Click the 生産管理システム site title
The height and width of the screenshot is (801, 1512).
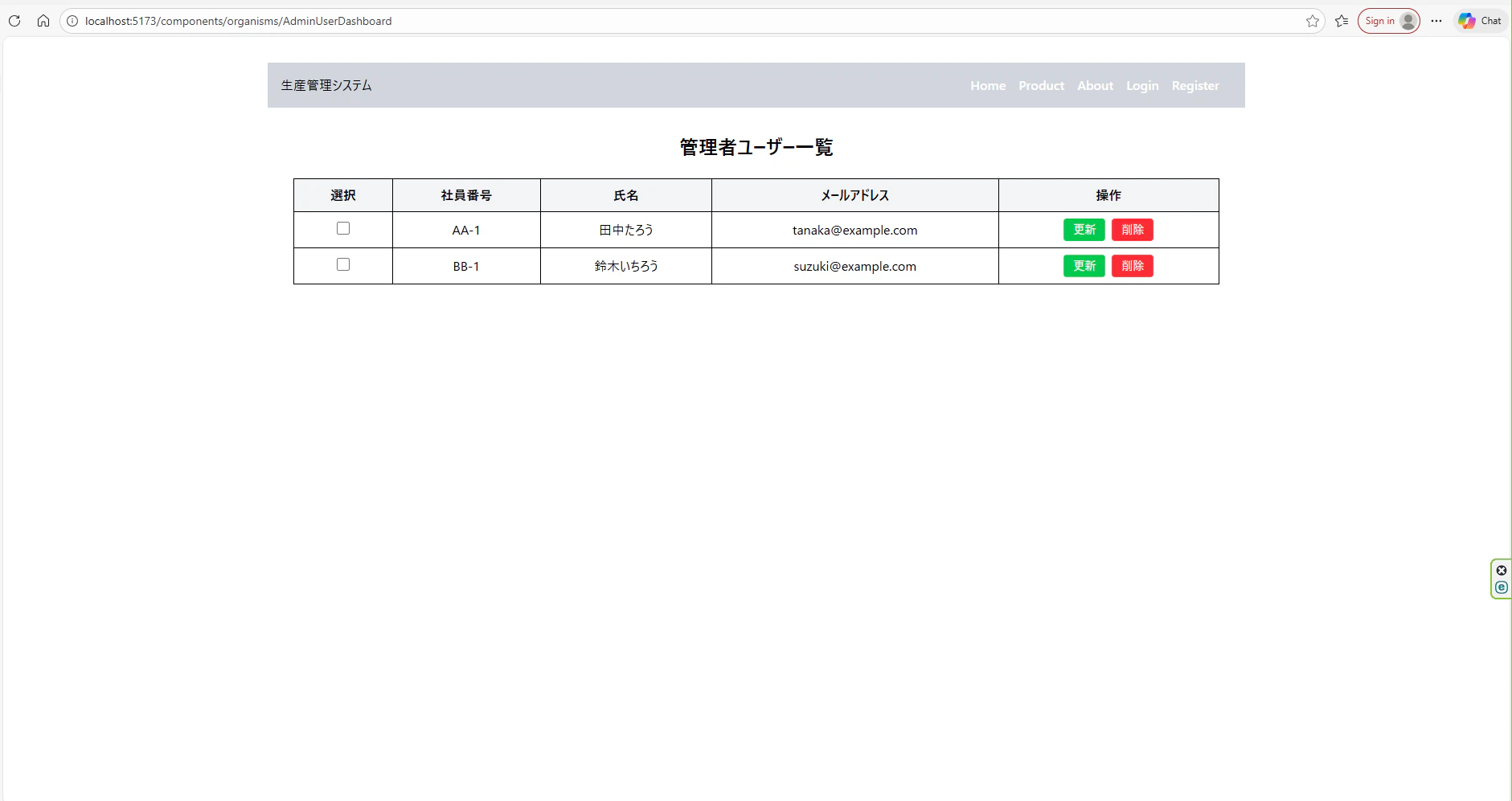[x=326, y=85]
